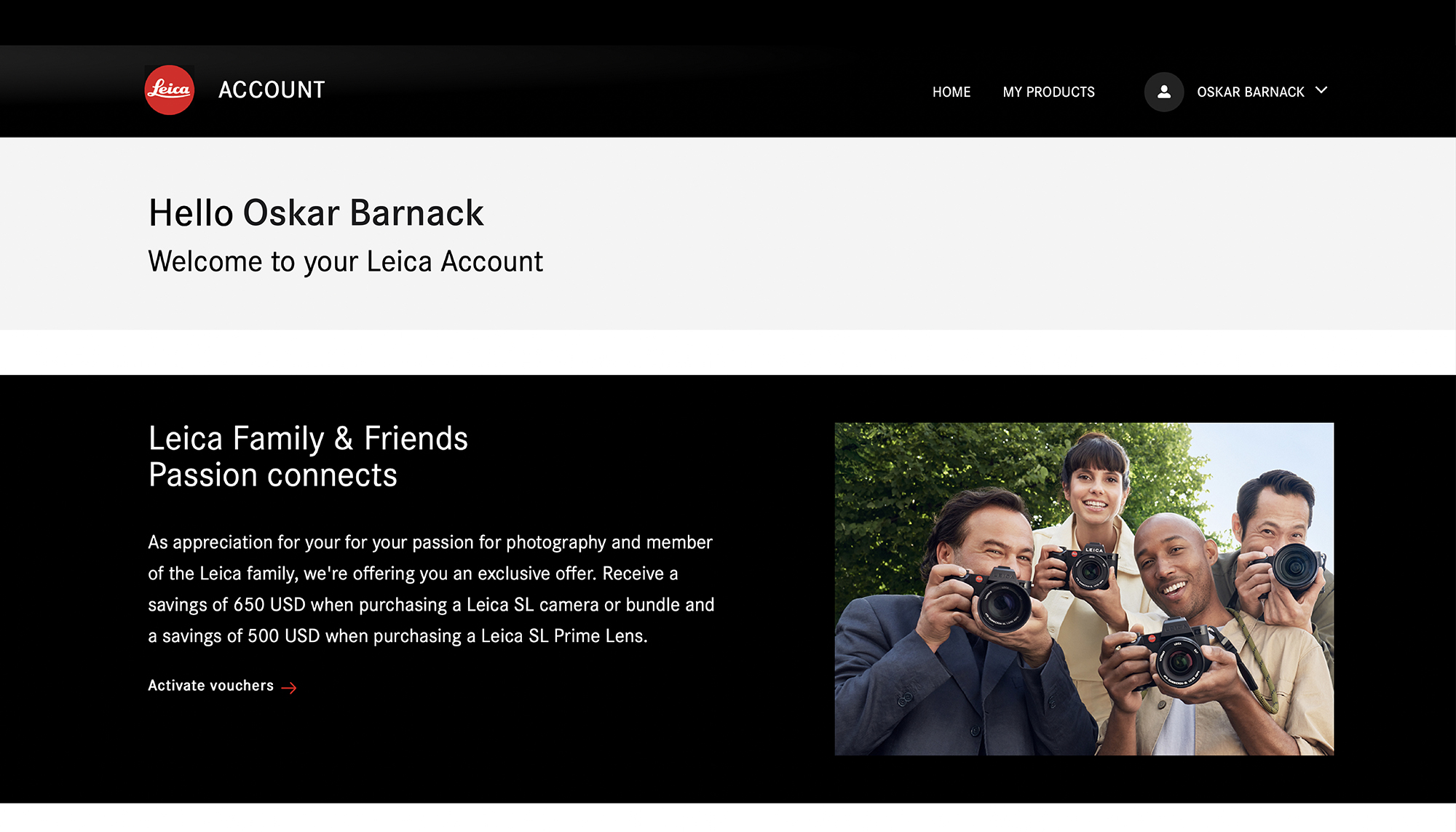Click the ACCOUNT header title
The image size is (1456, 832).
tap(272, 90)
